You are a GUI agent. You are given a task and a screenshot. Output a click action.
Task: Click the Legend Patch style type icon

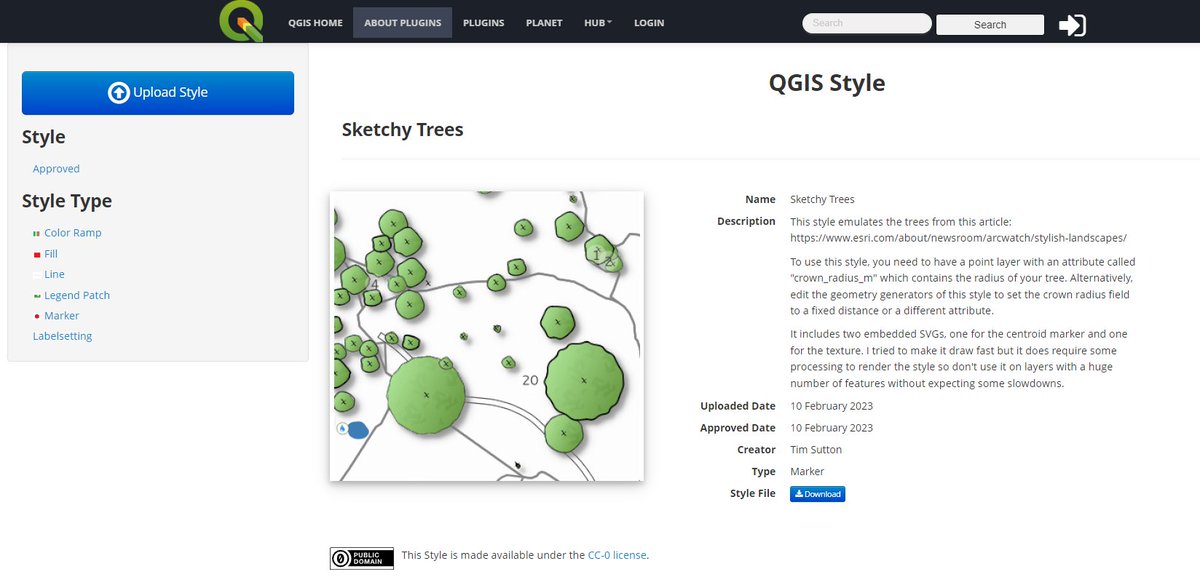(36, 296)
